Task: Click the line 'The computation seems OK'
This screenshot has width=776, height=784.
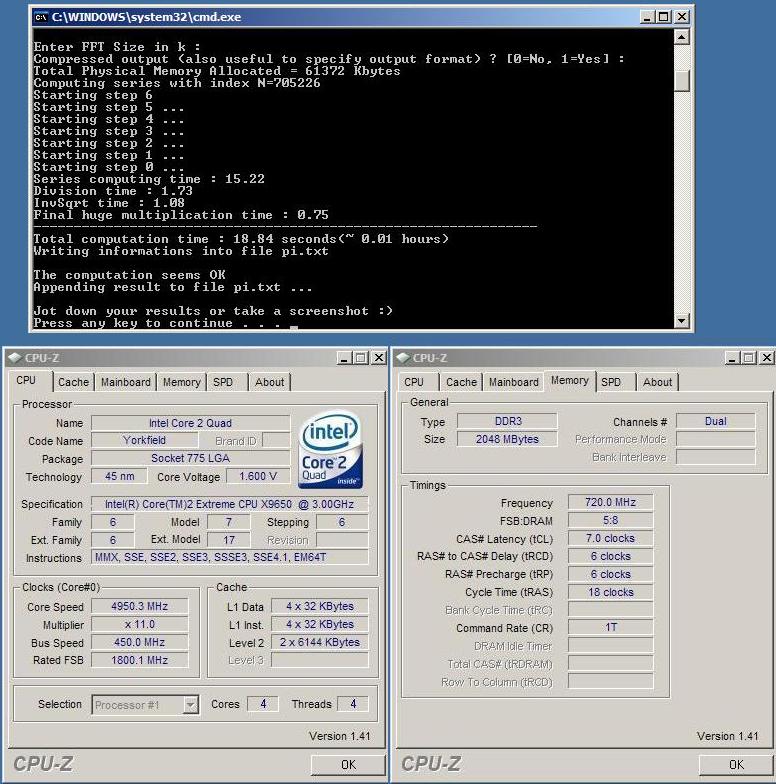Action: click(x=130, y=275)
